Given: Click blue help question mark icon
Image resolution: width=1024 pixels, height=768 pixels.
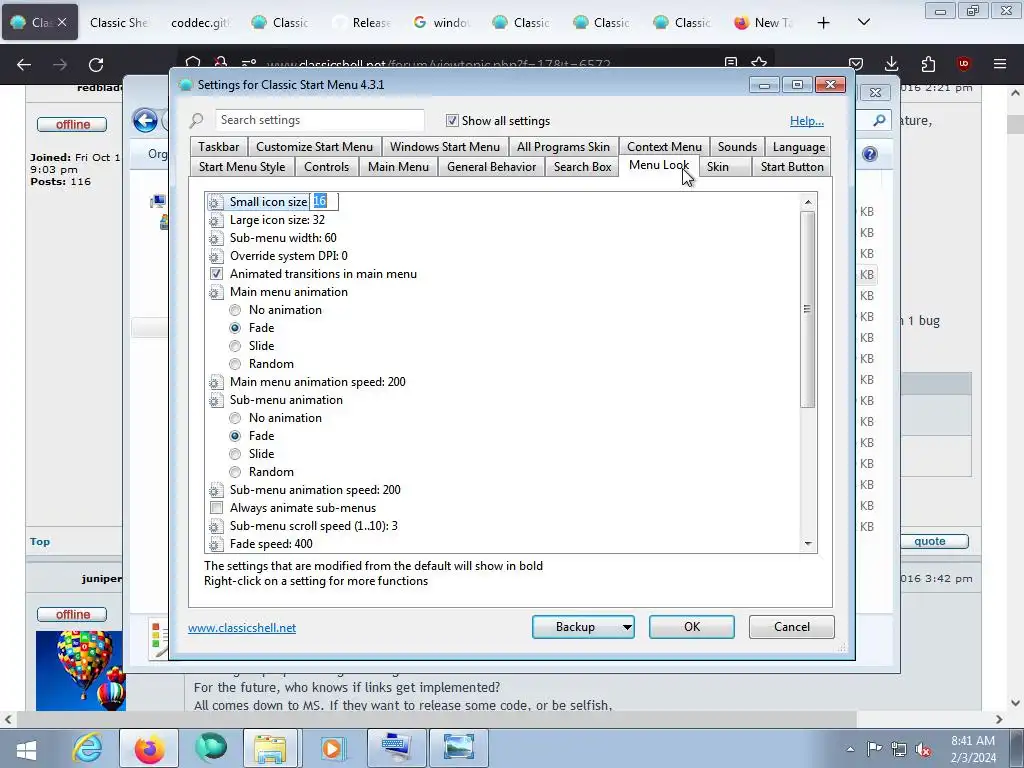Looking at the screenshot, I should tap(869, 154).
